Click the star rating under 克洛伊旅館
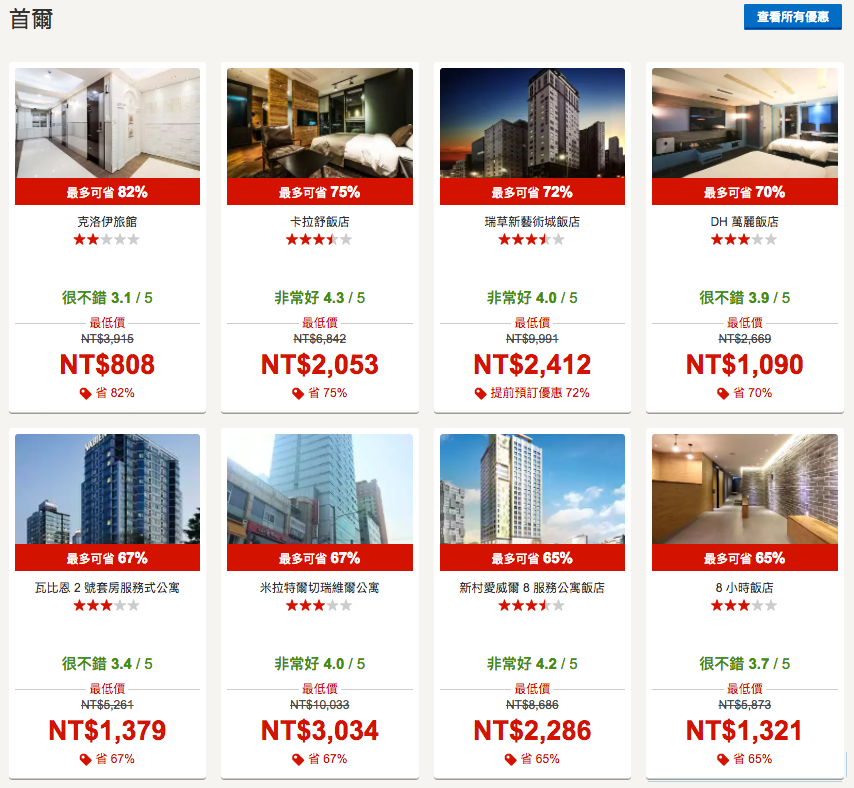This screenshot has width=854, height=788. 107,239
